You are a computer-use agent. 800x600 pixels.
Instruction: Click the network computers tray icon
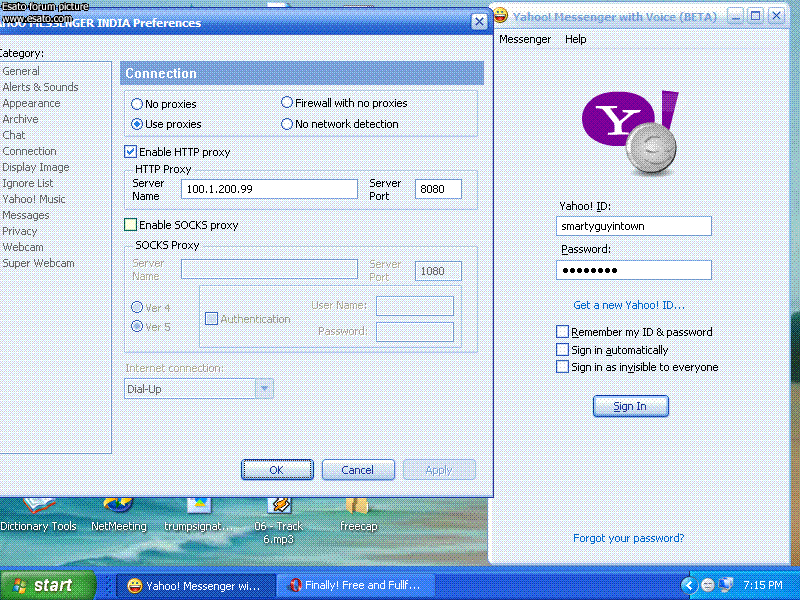[x=726, y=585]
